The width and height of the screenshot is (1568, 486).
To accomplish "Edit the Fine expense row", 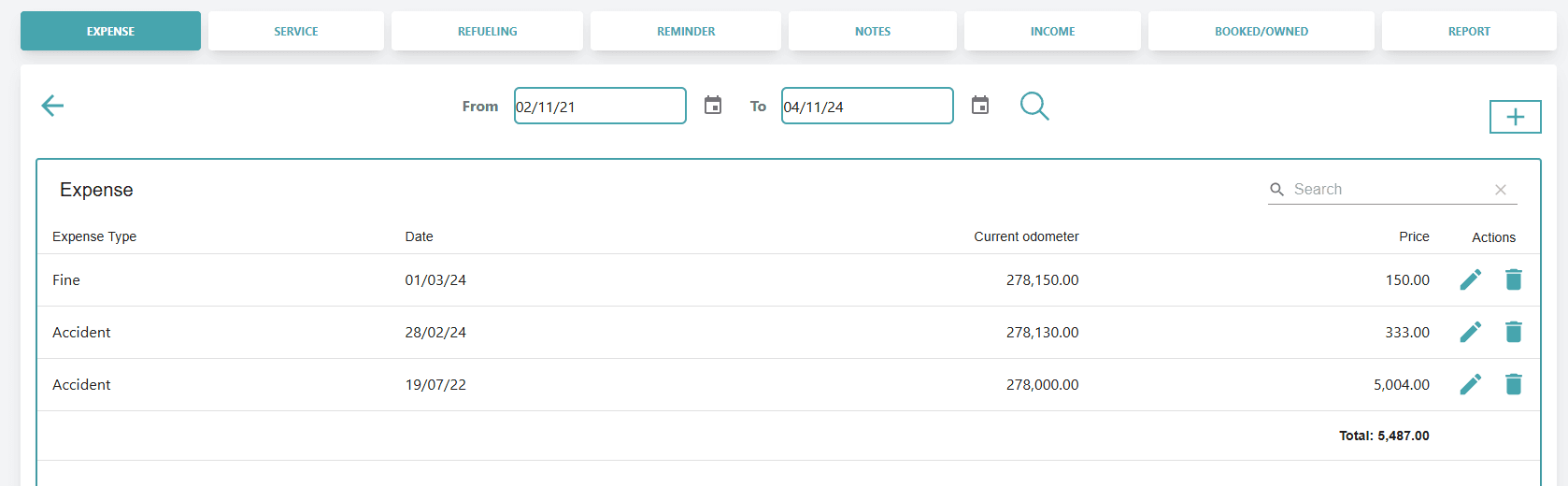I will coord(1470,279).
